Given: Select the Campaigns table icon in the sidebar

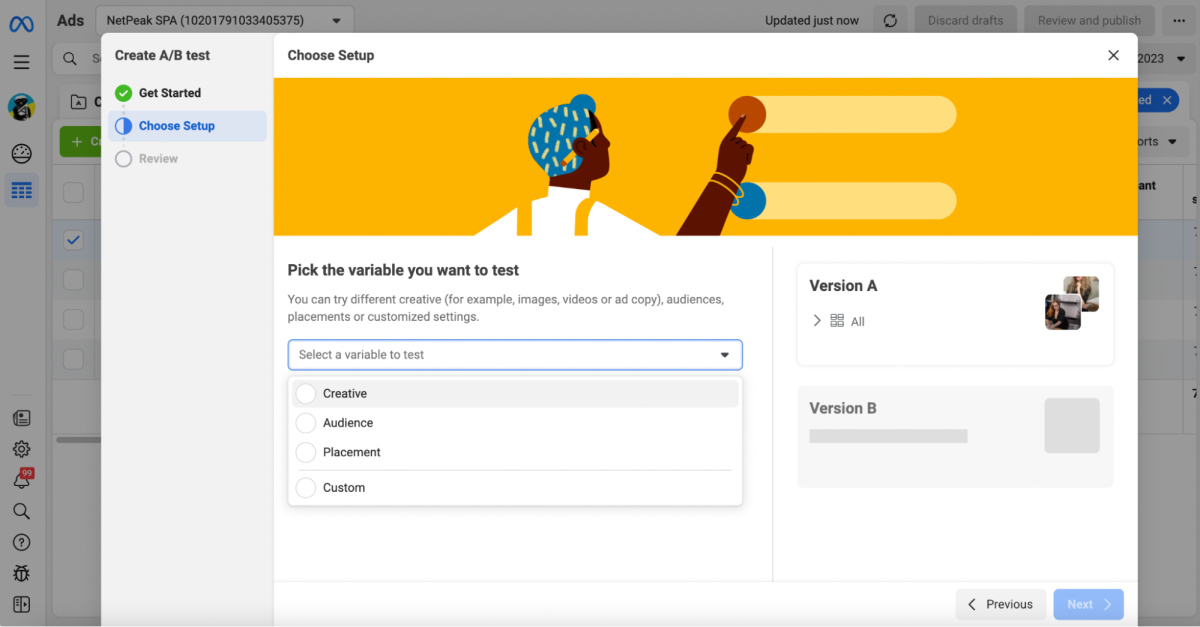Looking at the screenshot, I should pyautogui.click(x=21, y=190).
